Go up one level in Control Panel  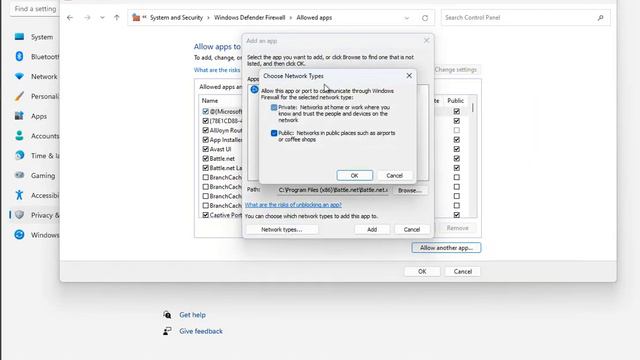[117, 18]
